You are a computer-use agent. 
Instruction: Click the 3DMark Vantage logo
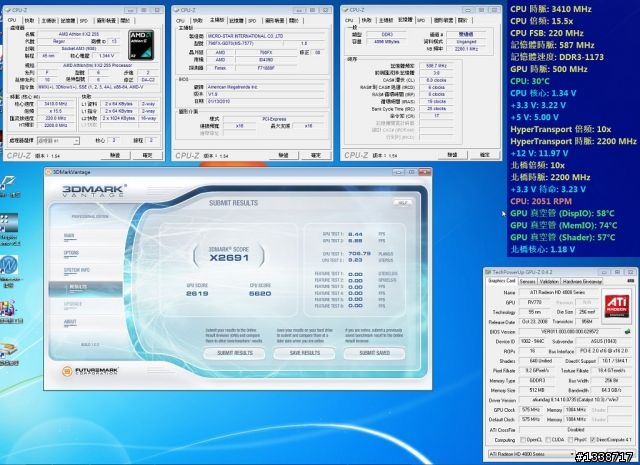pos(94,191)
